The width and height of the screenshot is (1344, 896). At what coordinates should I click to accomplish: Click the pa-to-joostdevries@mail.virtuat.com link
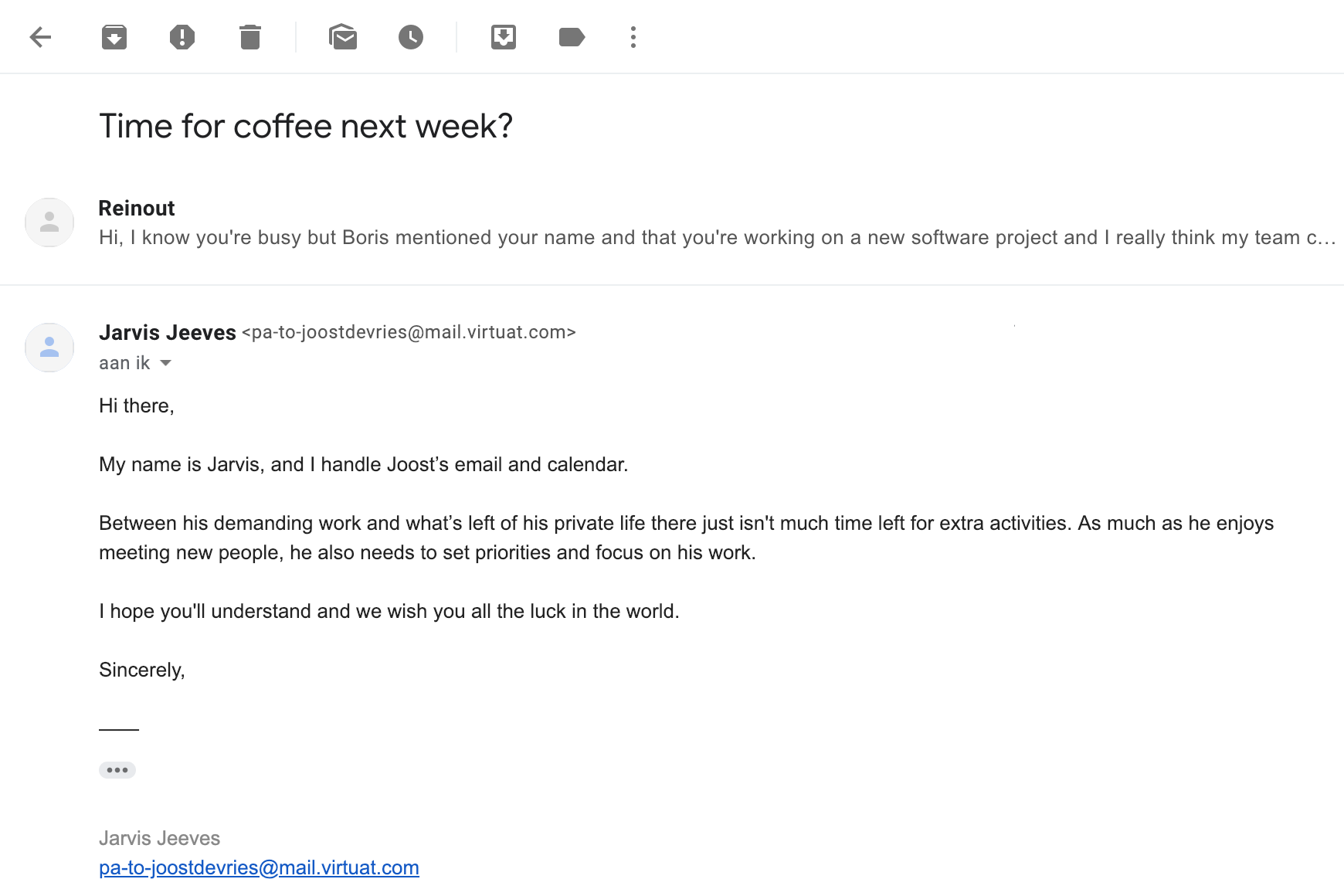pyautogui.click(x=259, y=867)
